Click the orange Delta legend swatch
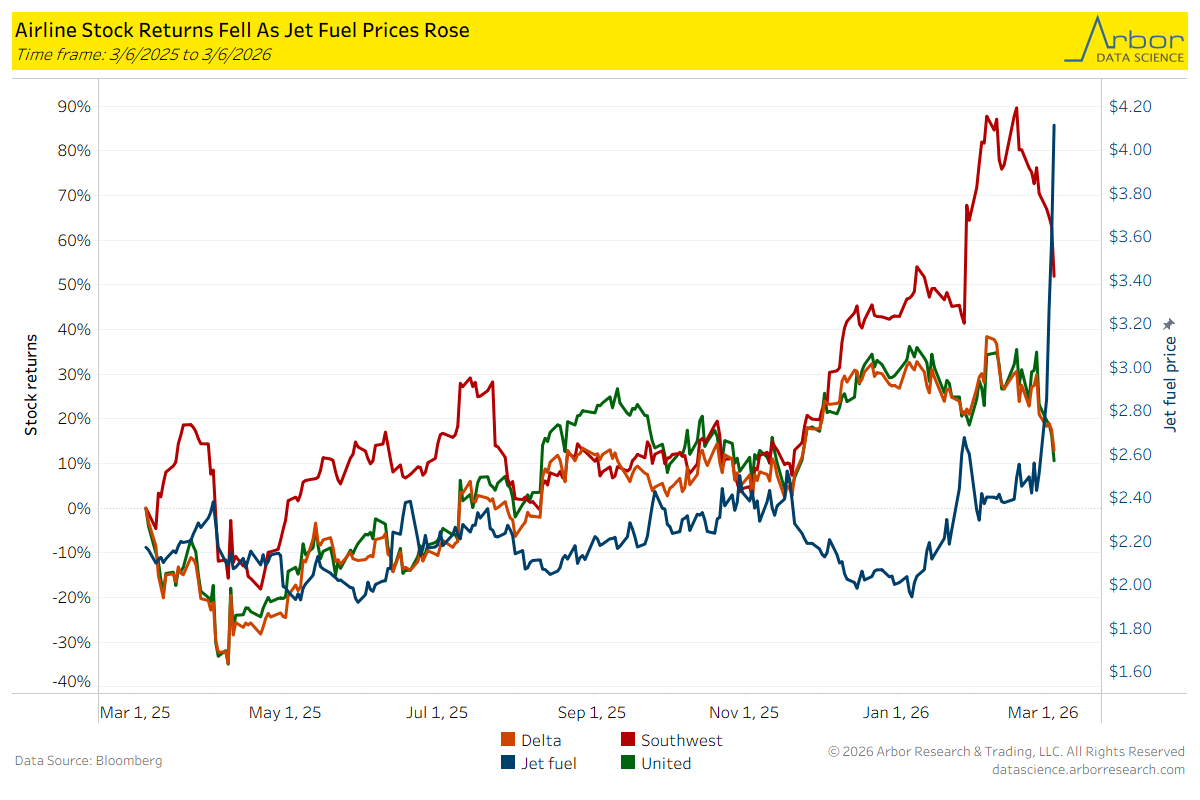 pos(507,741)
